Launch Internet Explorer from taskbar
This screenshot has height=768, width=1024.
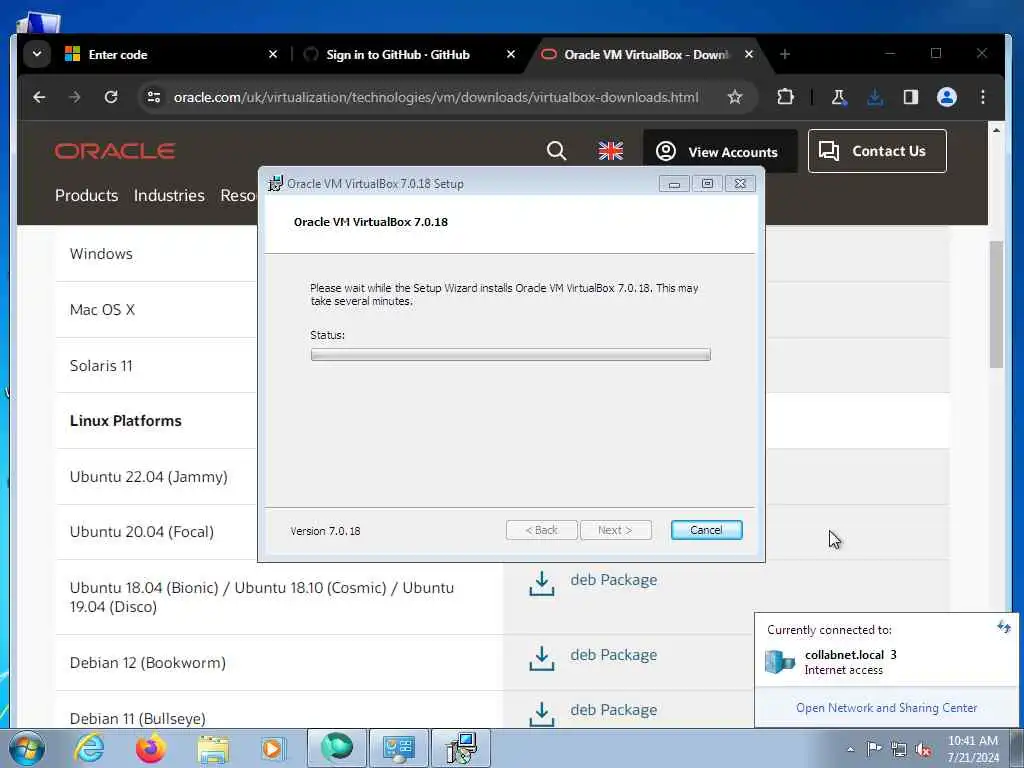coord(89,748)
